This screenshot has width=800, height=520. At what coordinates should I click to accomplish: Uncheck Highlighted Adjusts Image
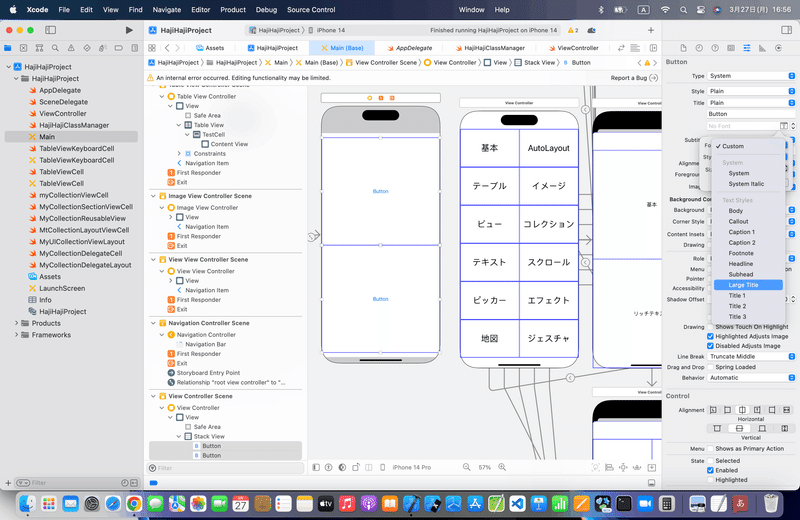710,336
